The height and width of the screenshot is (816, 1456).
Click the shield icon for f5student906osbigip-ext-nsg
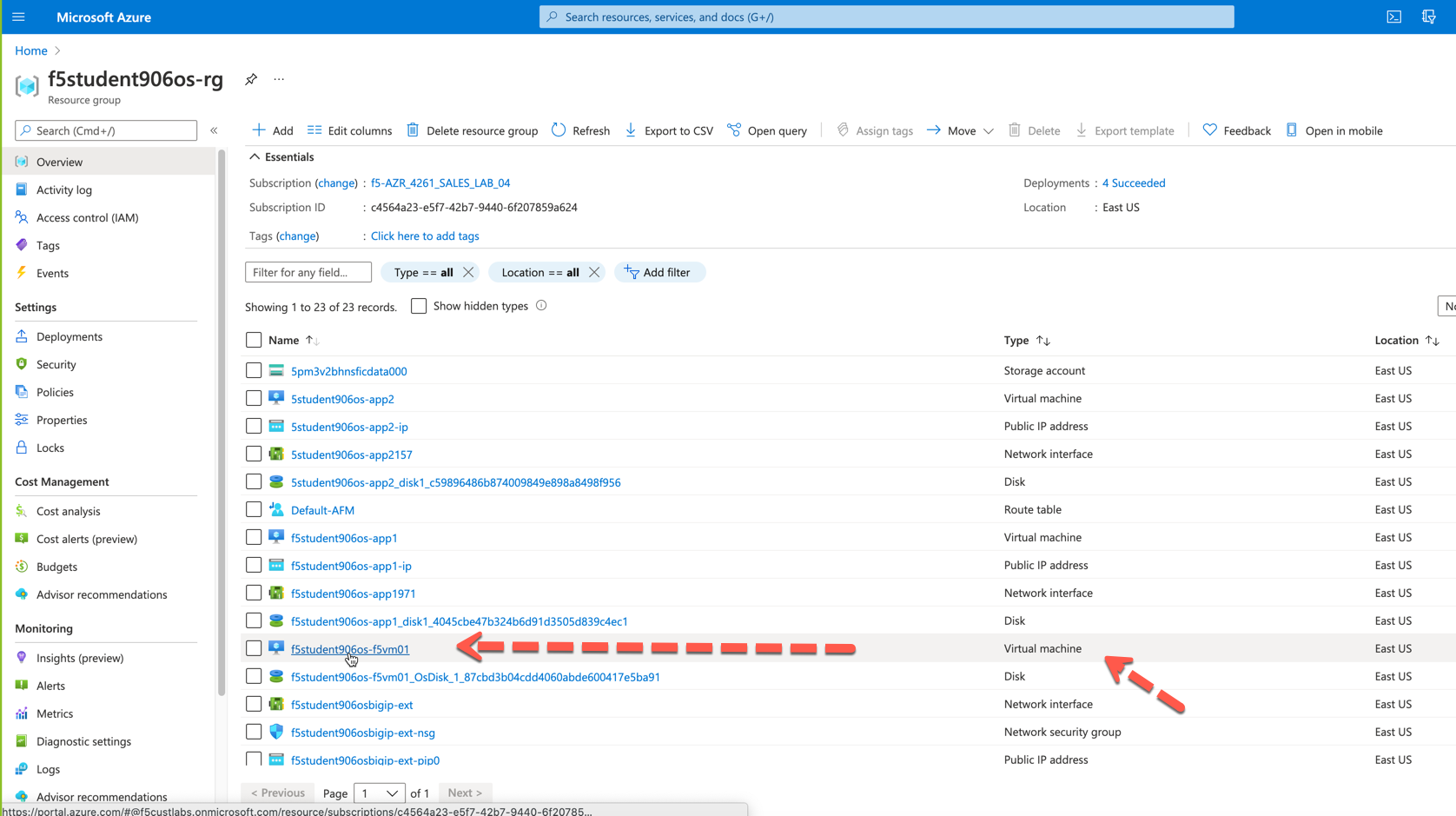(276, 732)
